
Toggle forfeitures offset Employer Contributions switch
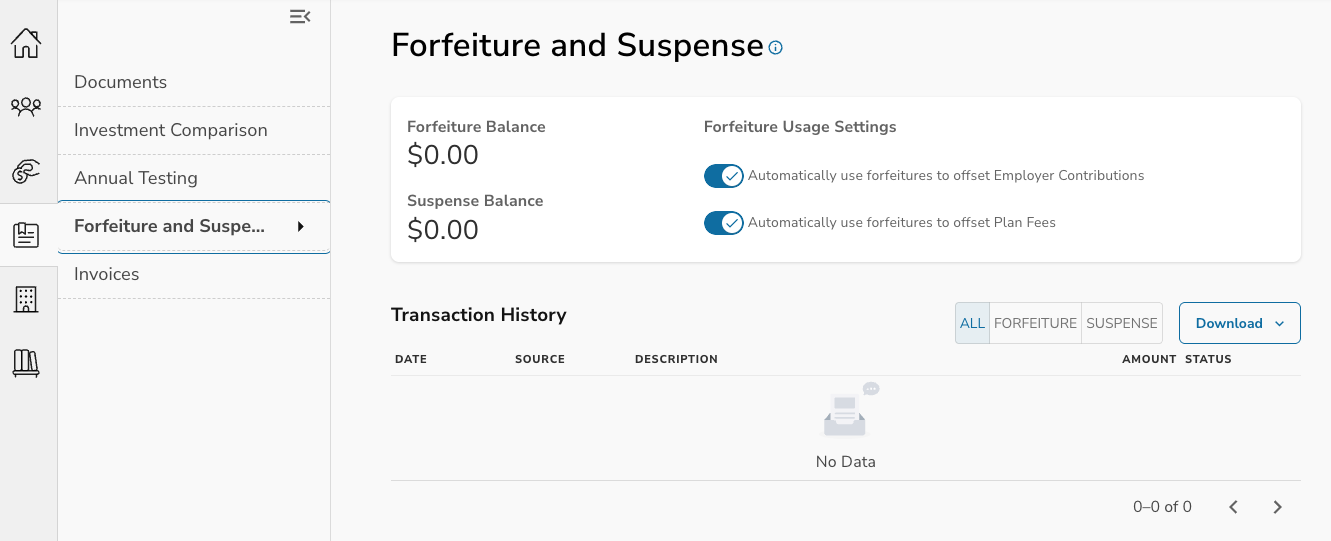[724, 176]
